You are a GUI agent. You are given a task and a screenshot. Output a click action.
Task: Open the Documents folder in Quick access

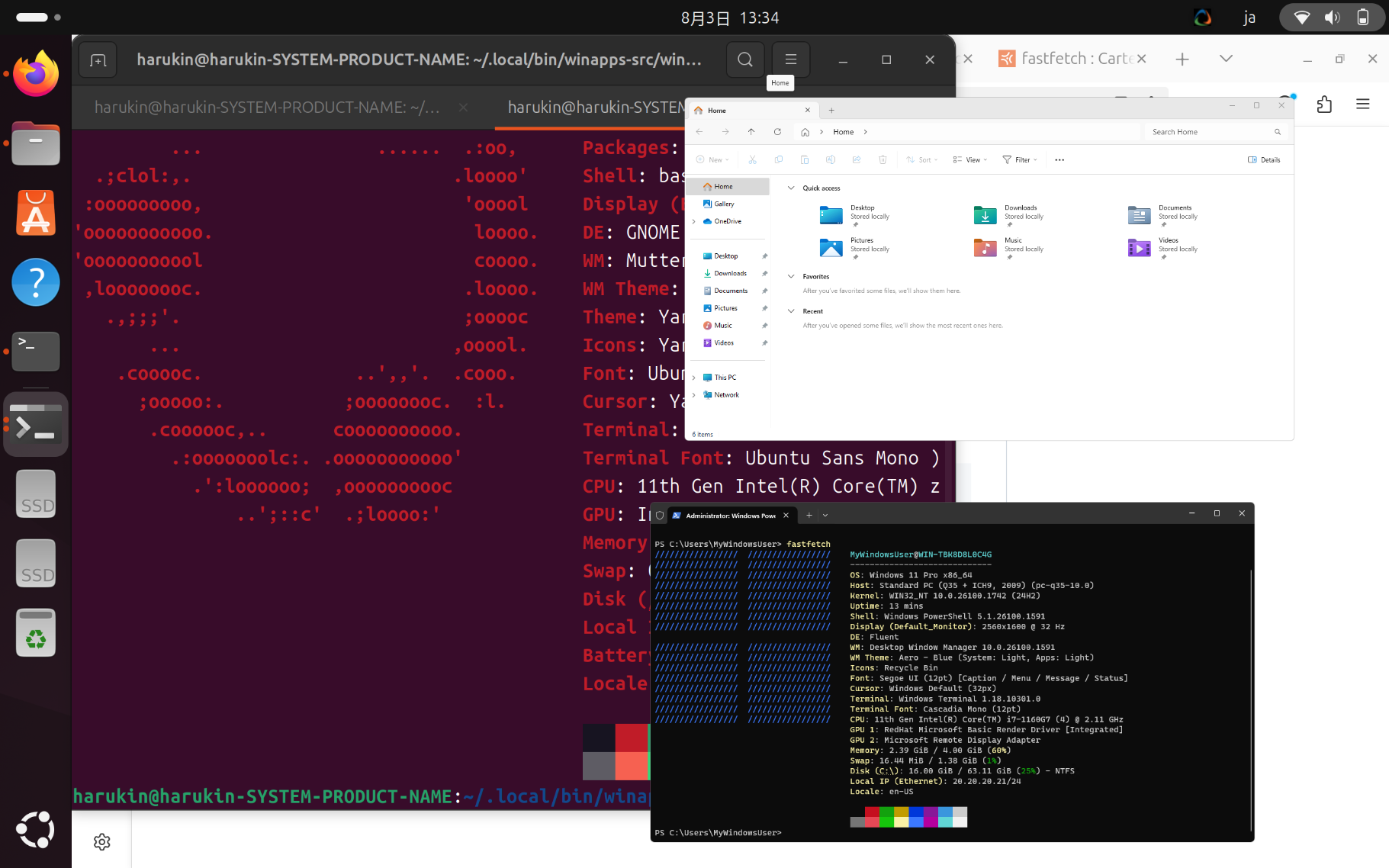1163,215
